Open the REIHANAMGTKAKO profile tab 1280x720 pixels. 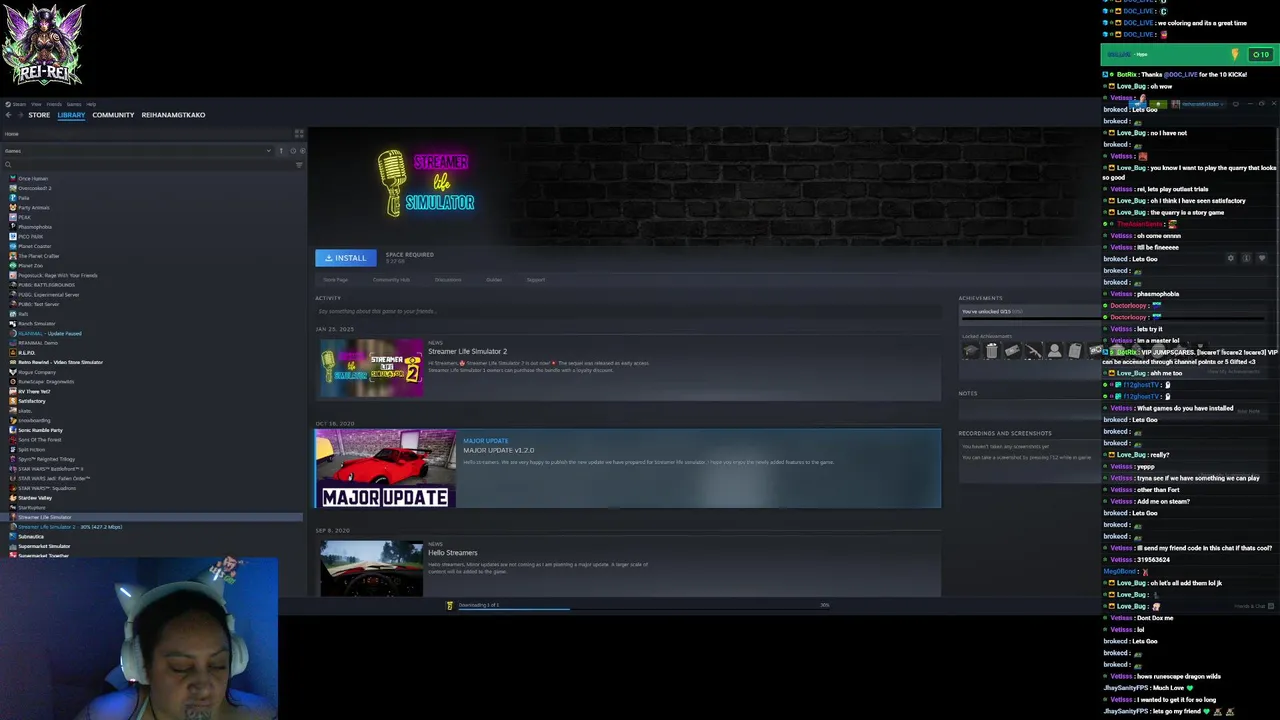[173, 115]
